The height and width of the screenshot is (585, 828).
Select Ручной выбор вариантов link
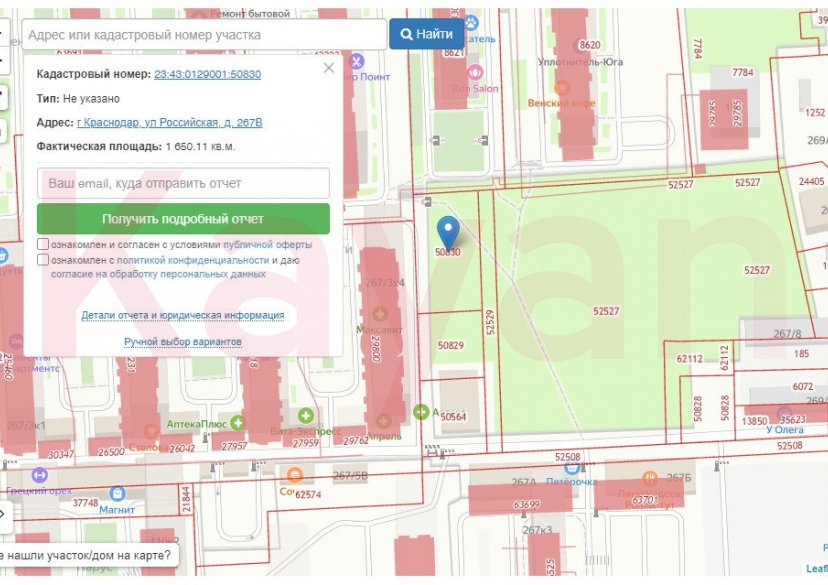tap(183, 342)
